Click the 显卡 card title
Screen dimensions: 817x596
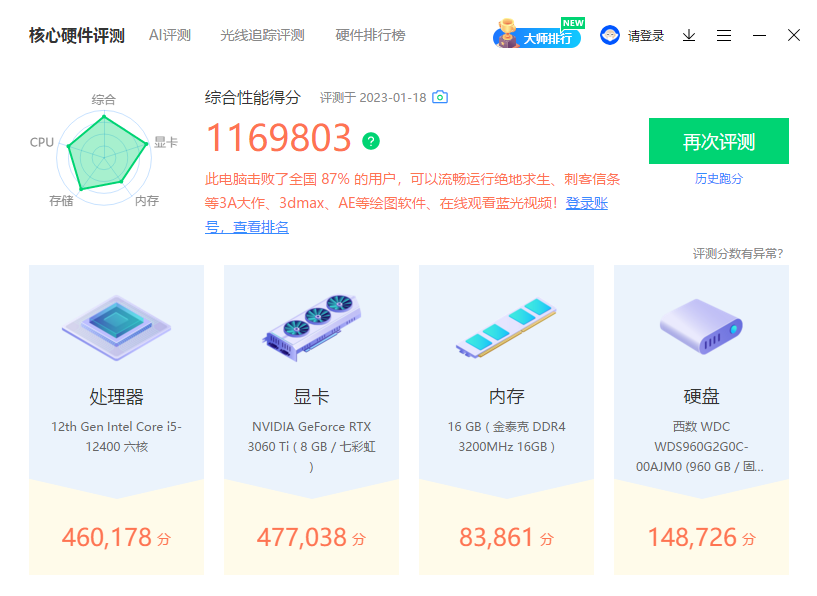(x=311, y=396)
